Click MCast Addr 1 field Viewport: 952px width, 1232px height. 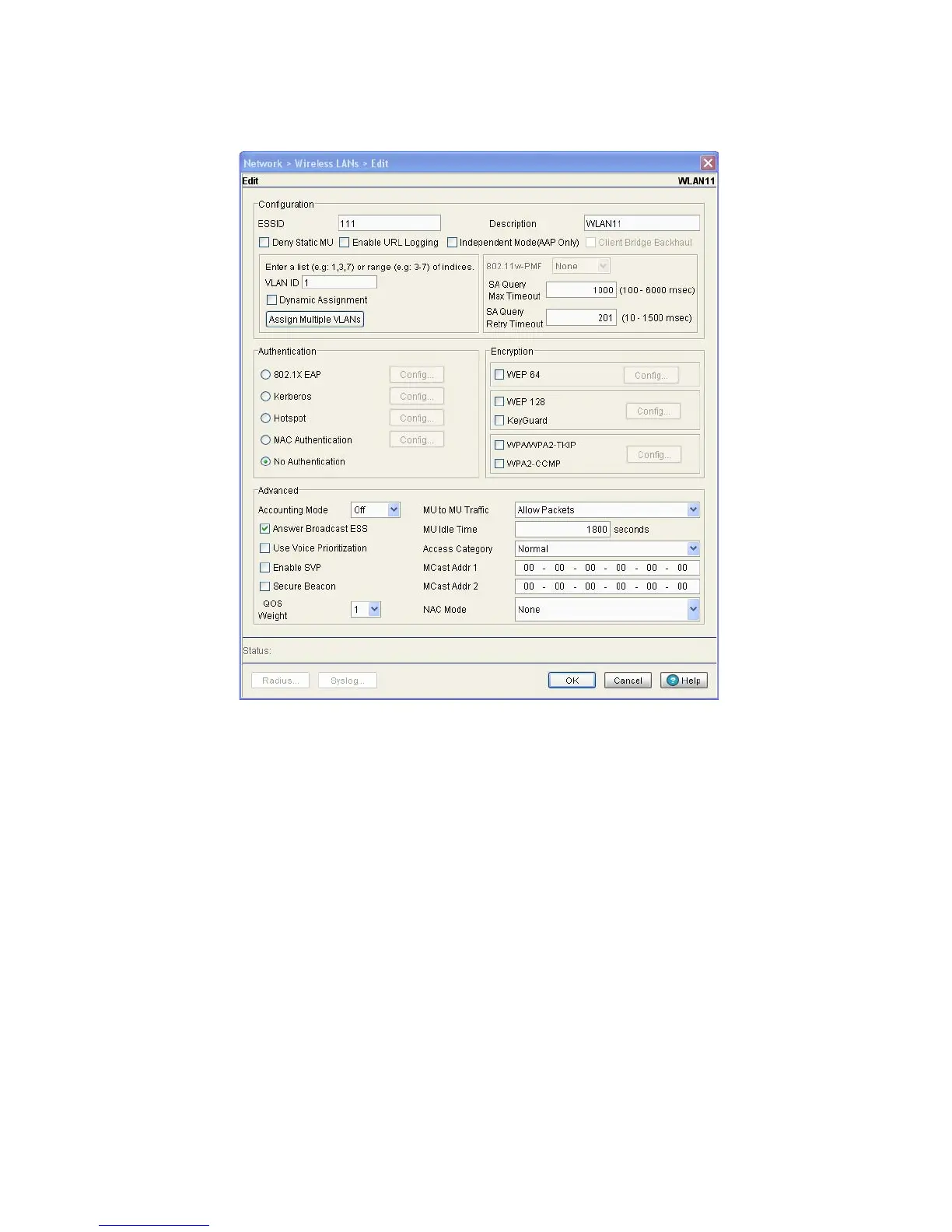point(607,568)
